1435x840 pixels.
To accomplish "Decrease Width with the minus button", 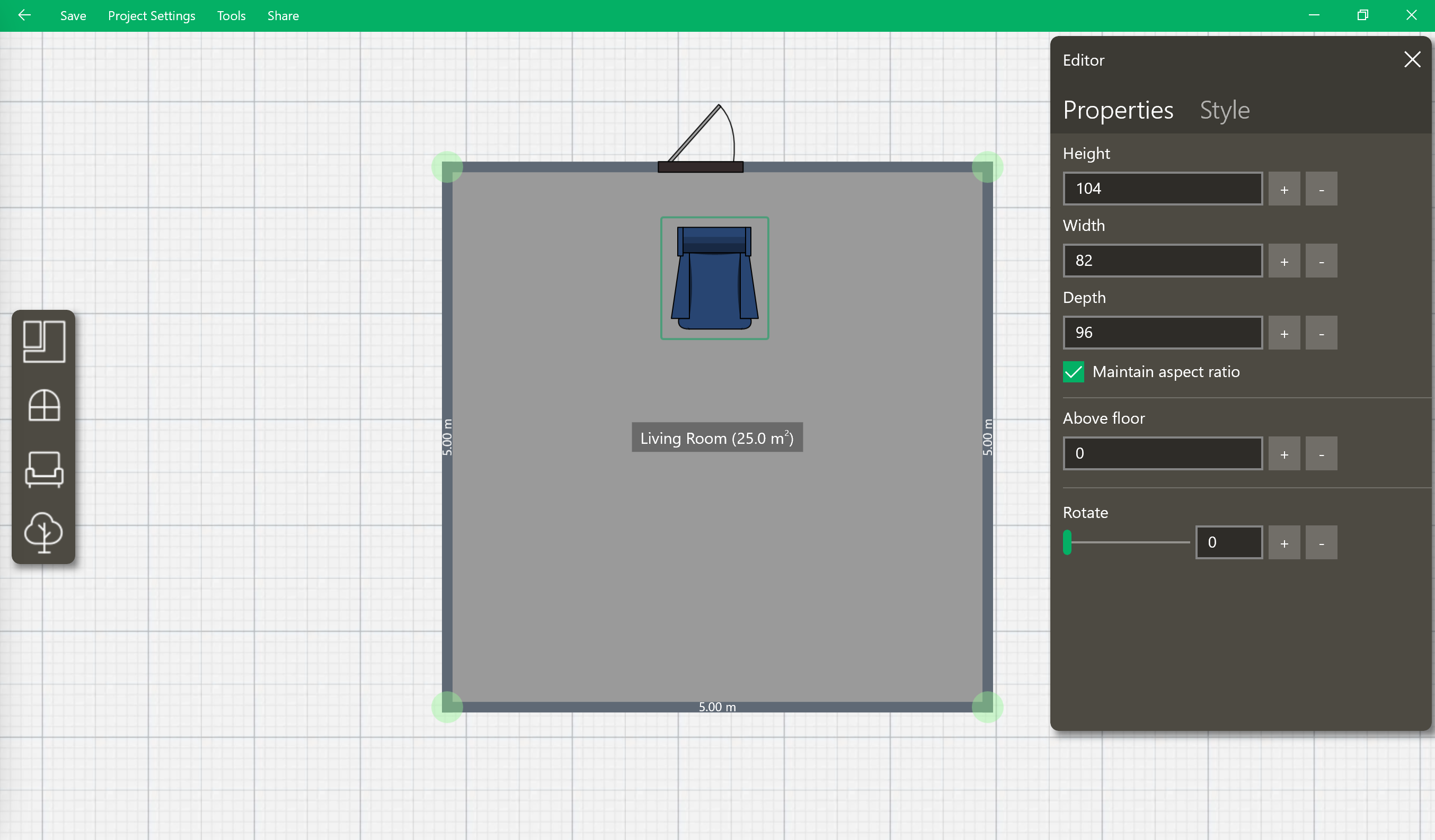I will point(1321,261).
